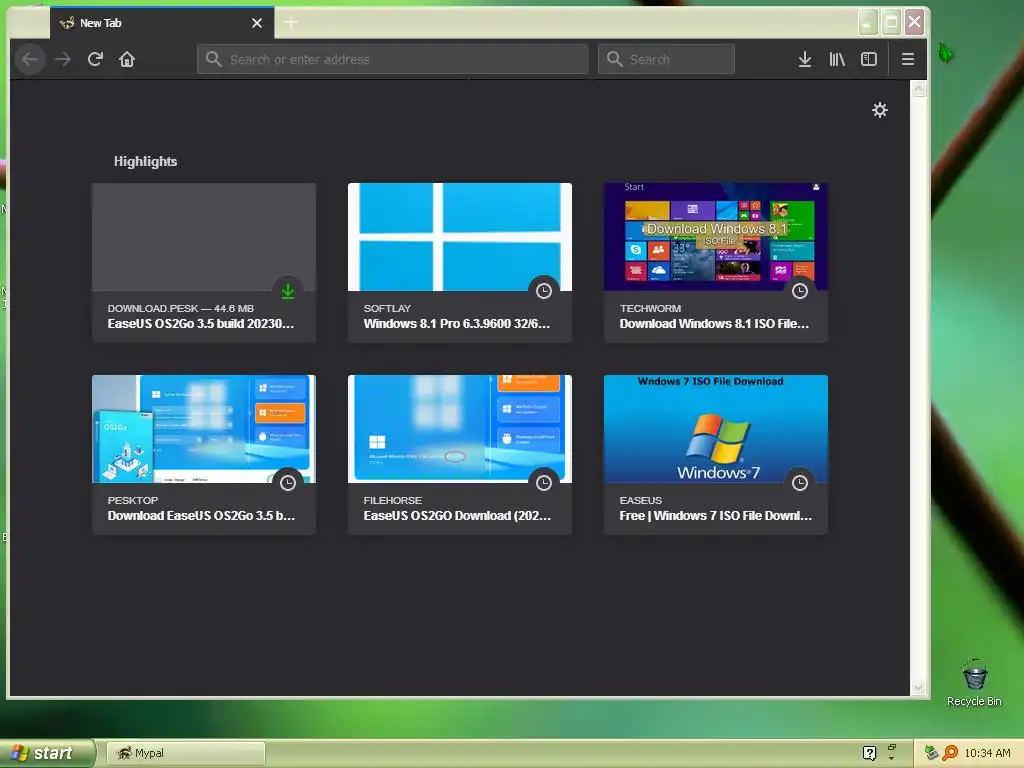Click history clock icon on Pesktop tile
The image size is (1024, 768).
(287, 483)
